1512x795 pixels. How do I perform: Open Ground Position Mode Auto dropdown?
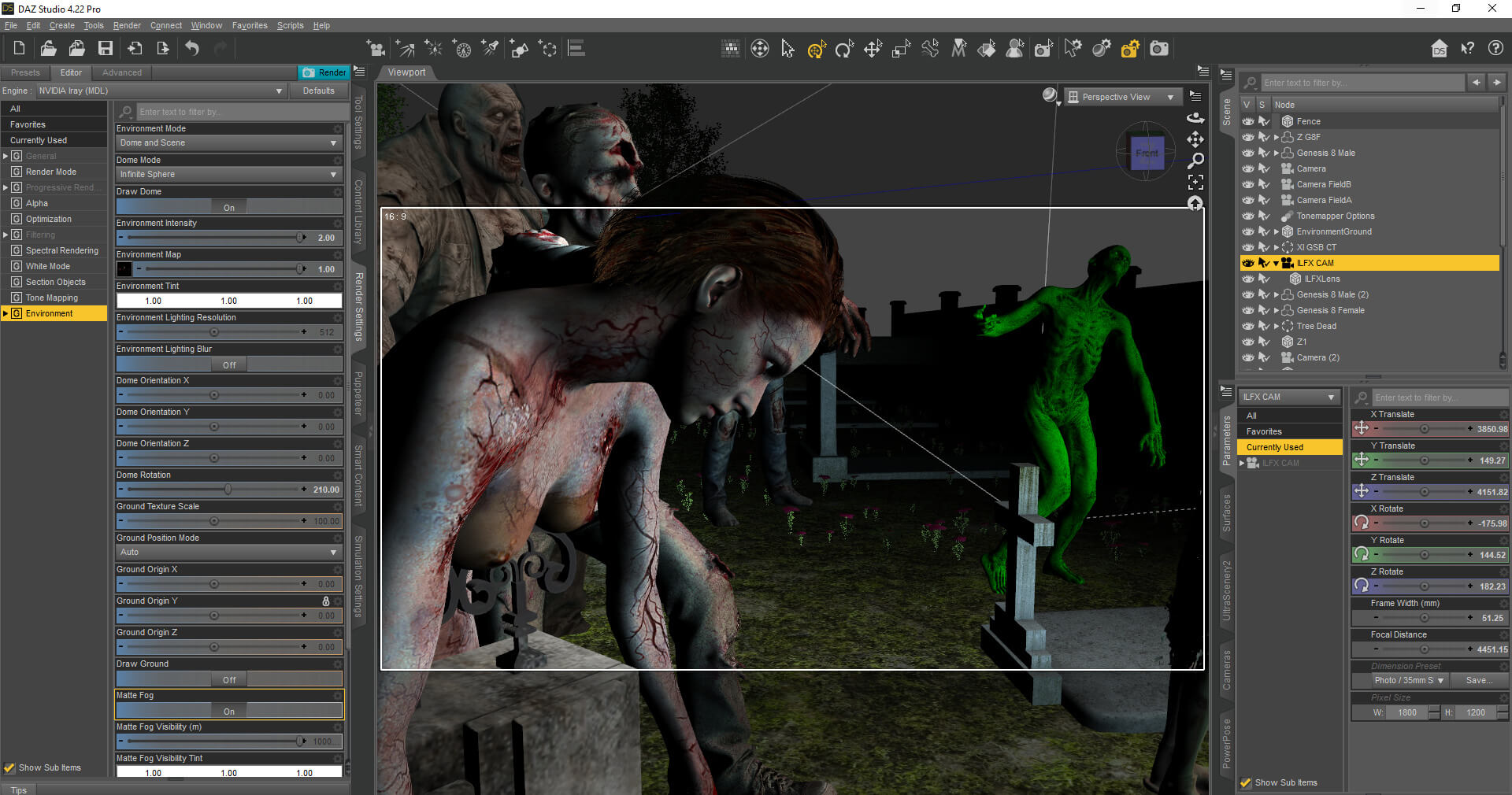click(x=229, y=552)
